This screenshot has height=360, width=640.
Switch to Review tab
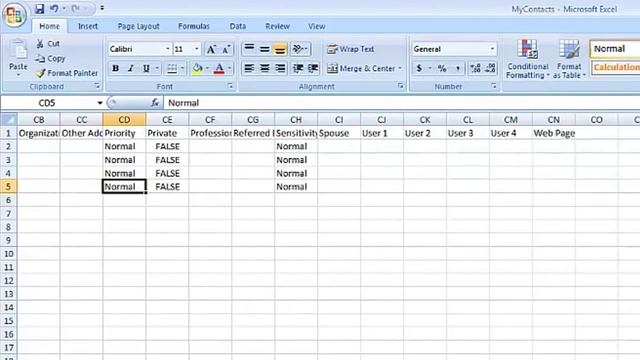pyautogui.click(x=278, y=27)
